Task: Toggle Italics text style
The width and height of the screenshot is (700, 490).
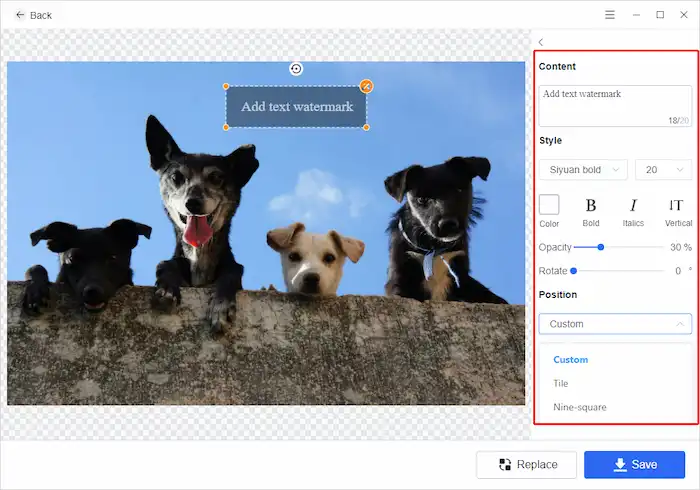Action: point(633,212)
